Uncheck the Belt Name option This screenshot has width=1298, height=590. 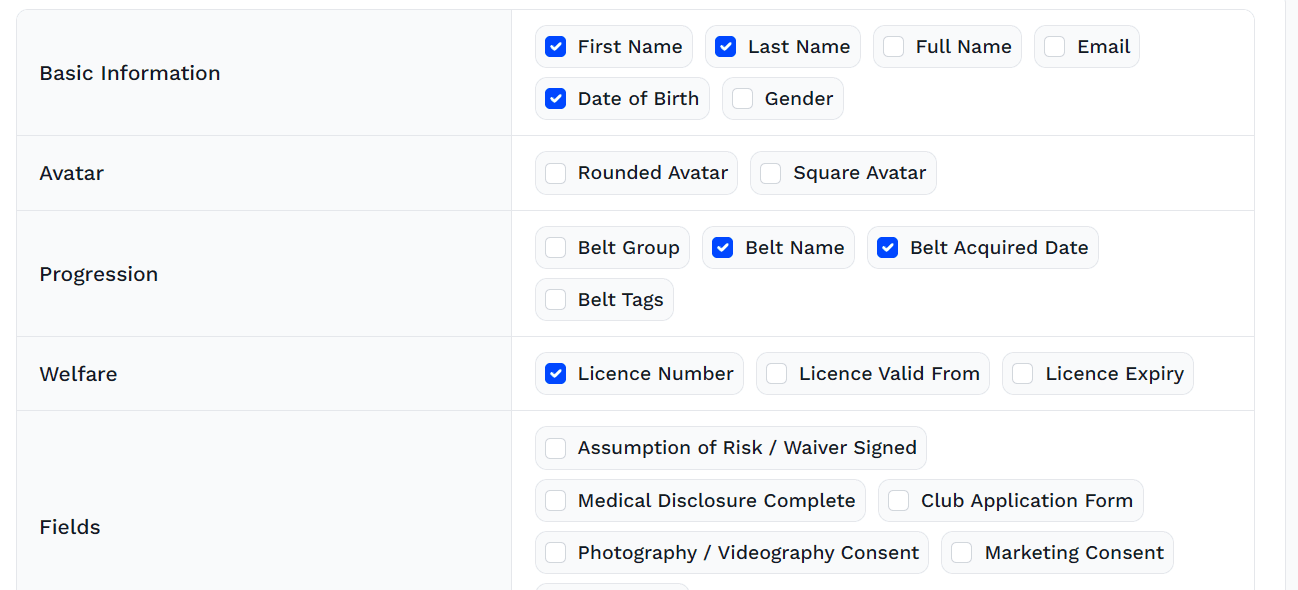click(723, 248)
